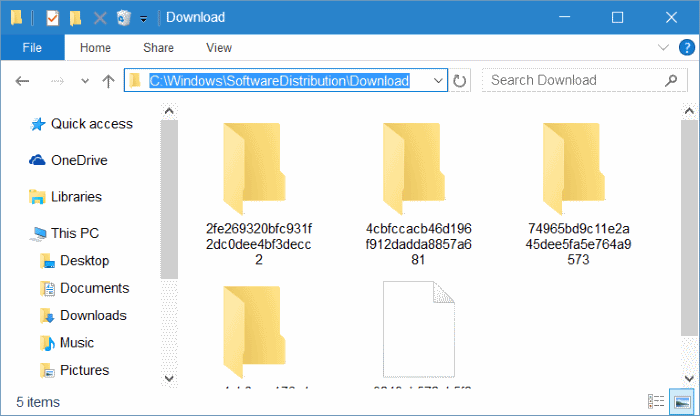Image resolution: width=700 pixels, height=416 pixels.
Task: Switch to the View ribbon tab
Action: click(x=218, y=48)
